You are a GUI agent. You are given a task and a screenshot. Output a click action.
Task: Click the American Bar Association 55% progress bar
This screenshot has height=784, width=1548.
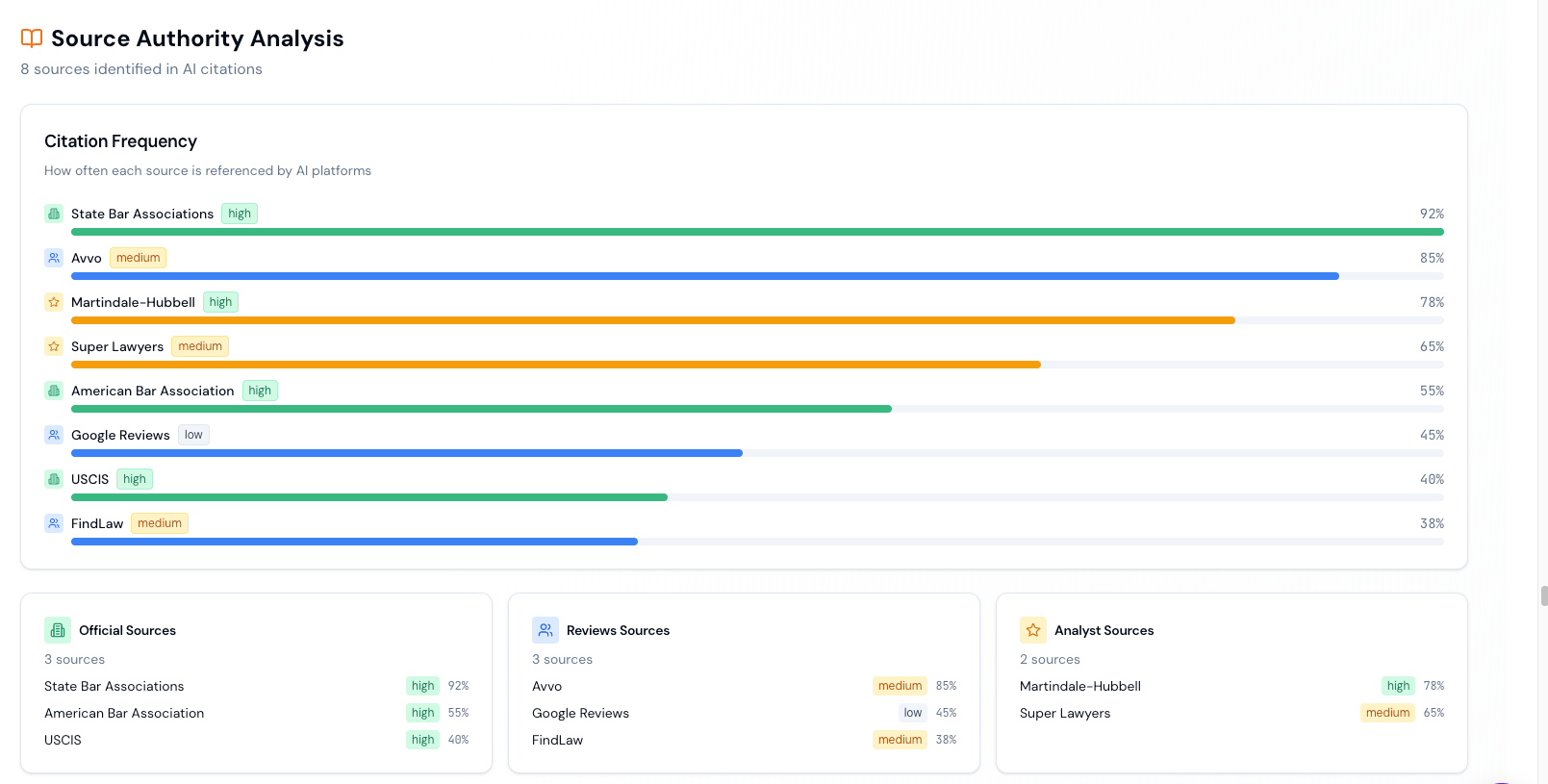pyautogui.click(x=757, y=409)
